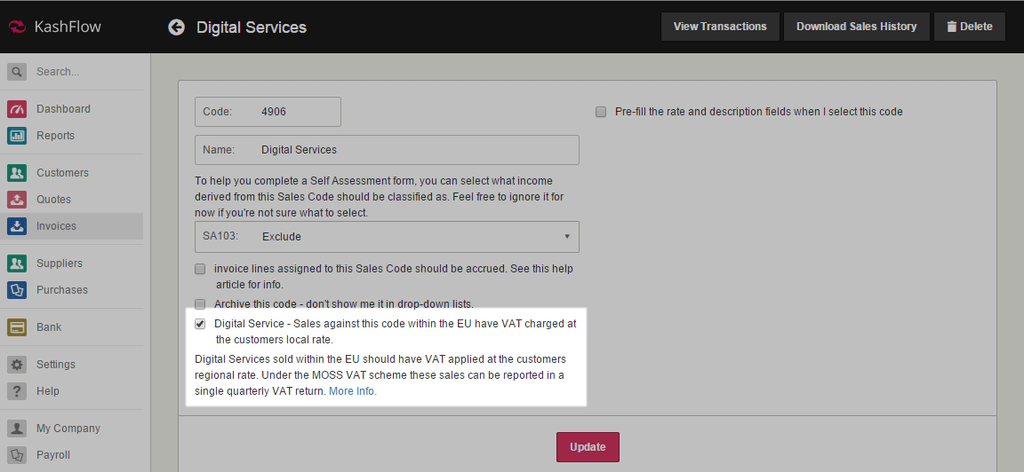This screenshot has height=472, width=1024.
Task: Click the Reports chart icon
Action: coord(17,136)
